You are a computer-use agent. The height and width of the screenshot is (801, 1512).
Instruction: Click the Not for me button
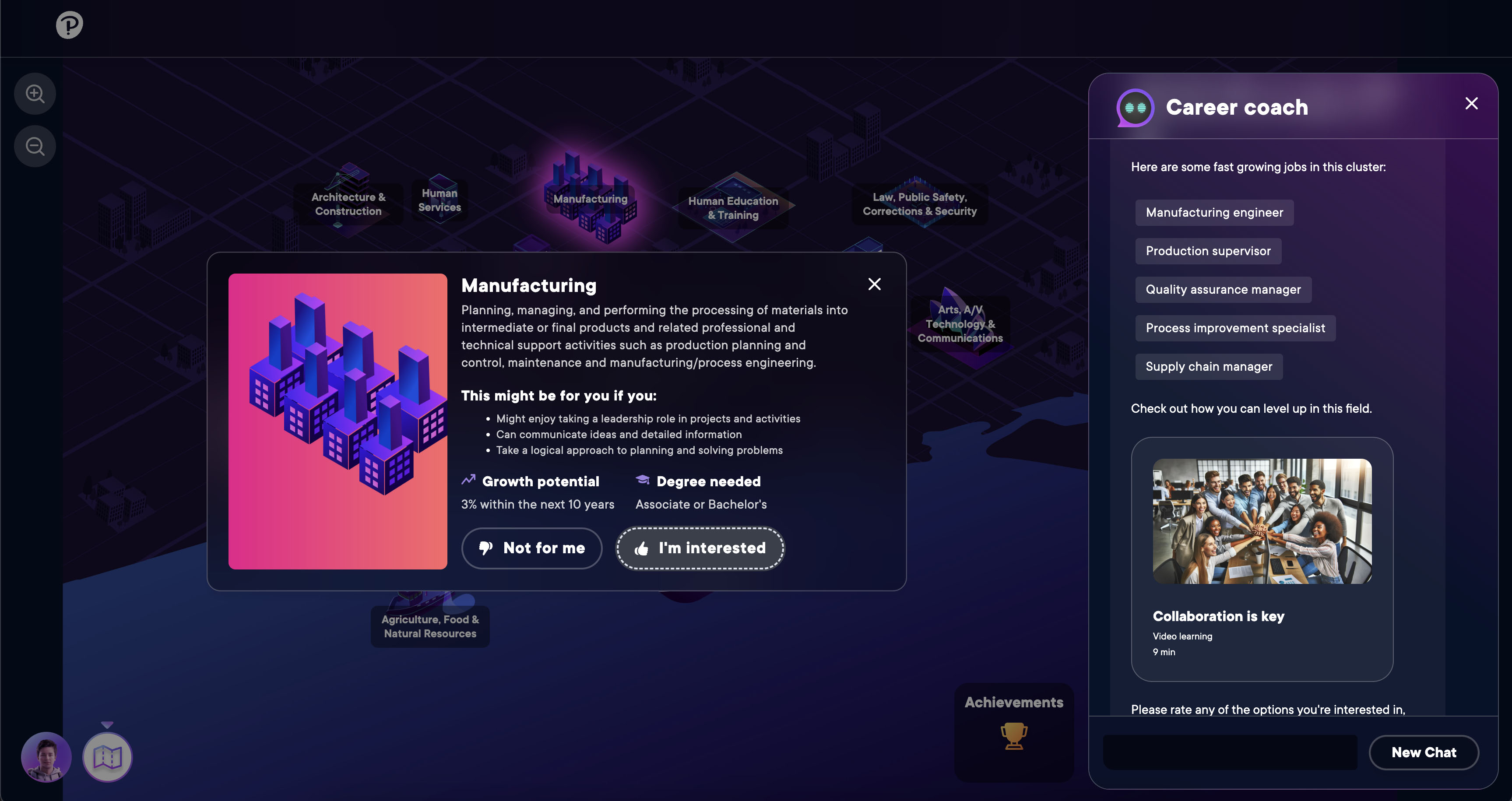click(532, 548)
